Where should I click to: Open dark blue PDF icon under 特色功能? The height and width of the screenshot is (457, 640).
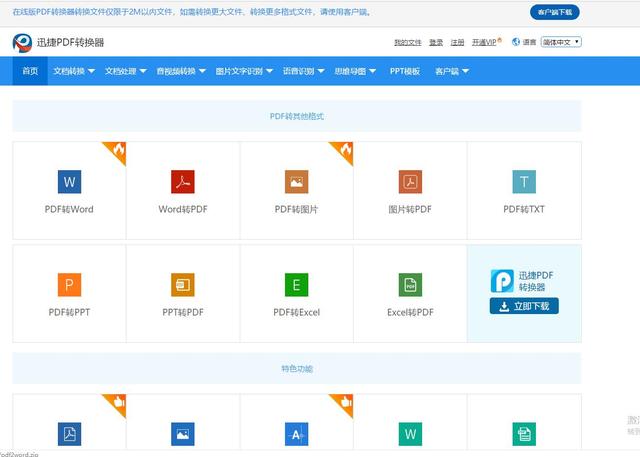69,434
